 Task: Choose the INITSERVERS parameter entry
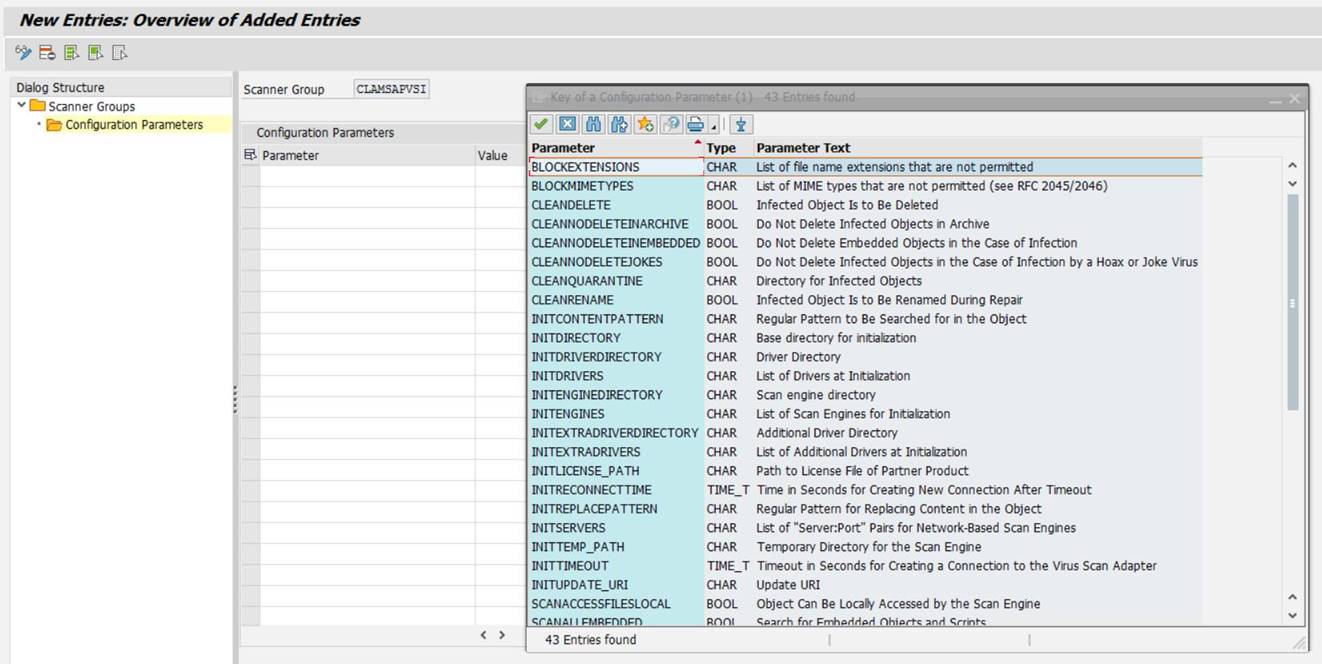pos(568,528)
